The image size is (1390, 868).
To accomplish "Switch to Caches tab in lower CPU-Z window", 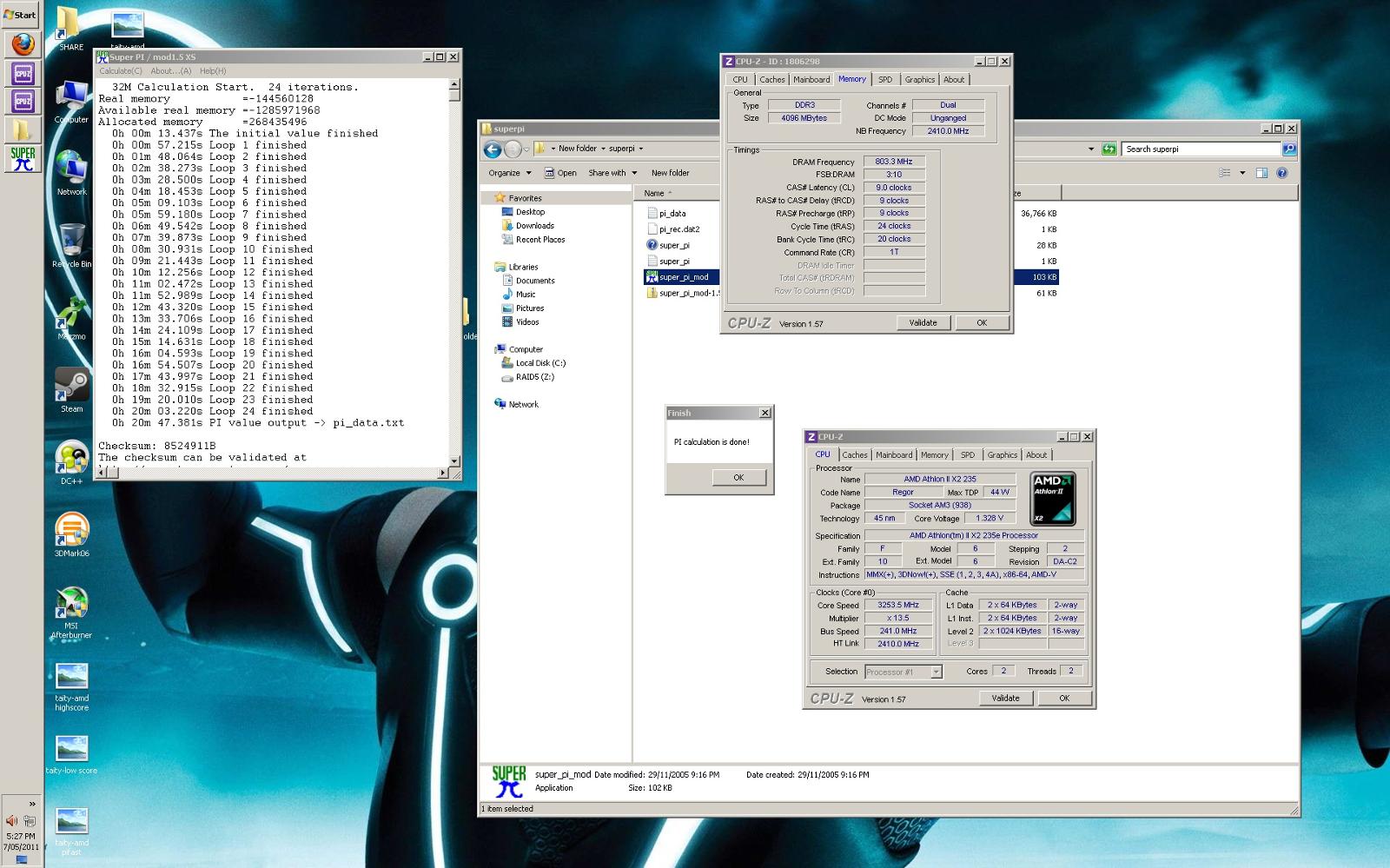I will (855, 454).
